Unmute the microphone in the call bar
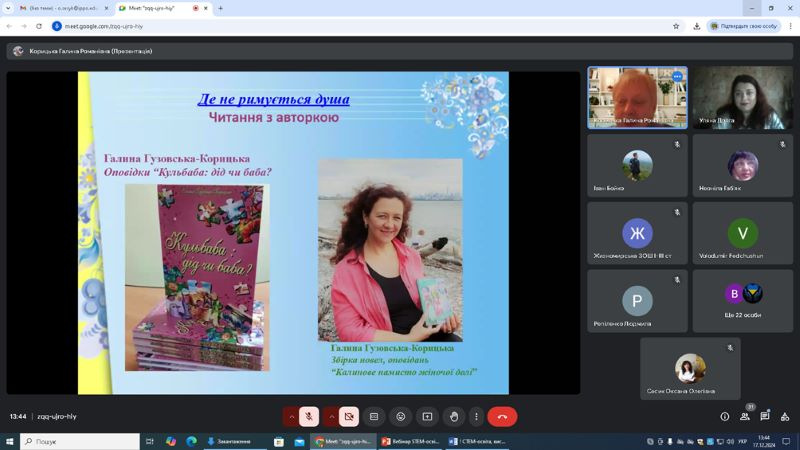800x450 pixels. tap(309, 417)
